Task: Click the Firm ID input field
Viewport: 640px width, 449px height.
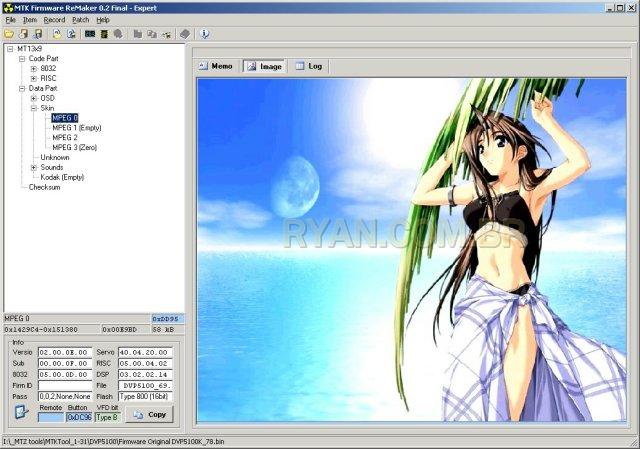Action: [65, 385]
